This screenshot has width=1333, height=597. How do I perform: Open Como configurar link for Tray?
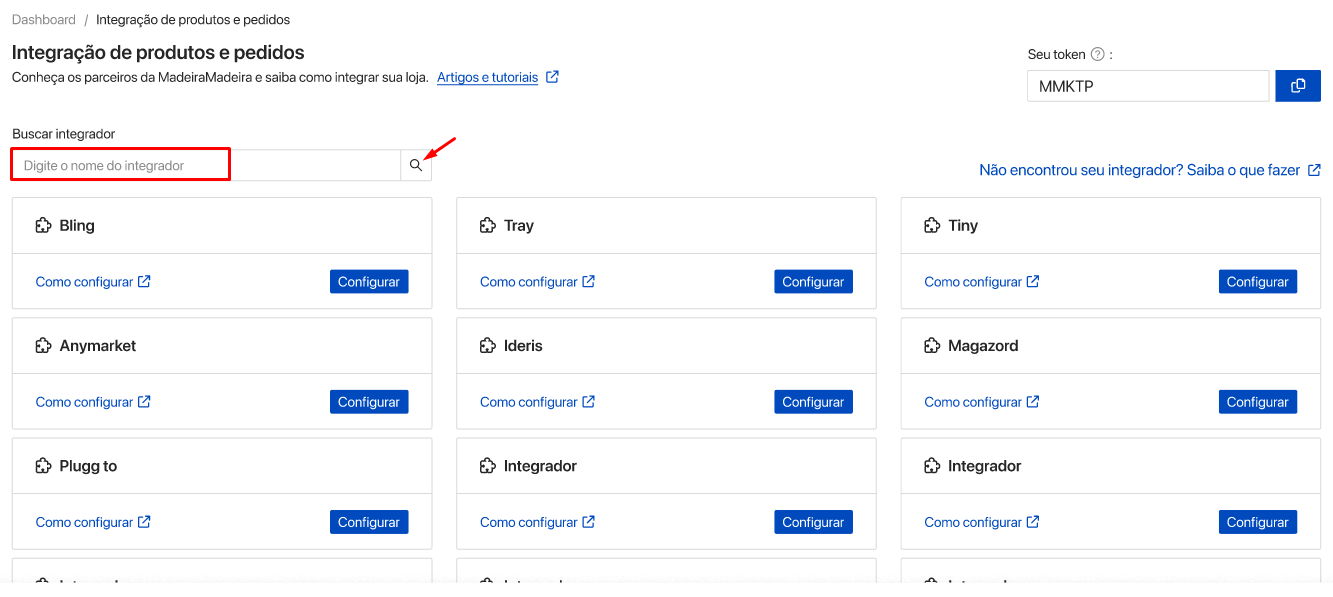click(x=528, y=282)
